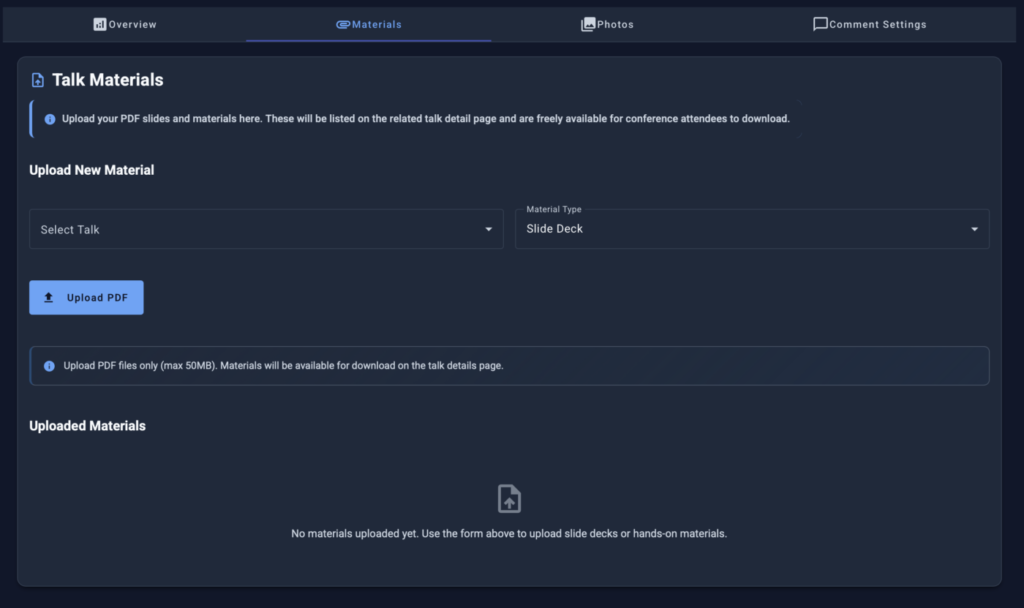This screenshot has height=608, width=1024.
Task: Click the info icon beside max 50MB note
Action: [49, 366]
